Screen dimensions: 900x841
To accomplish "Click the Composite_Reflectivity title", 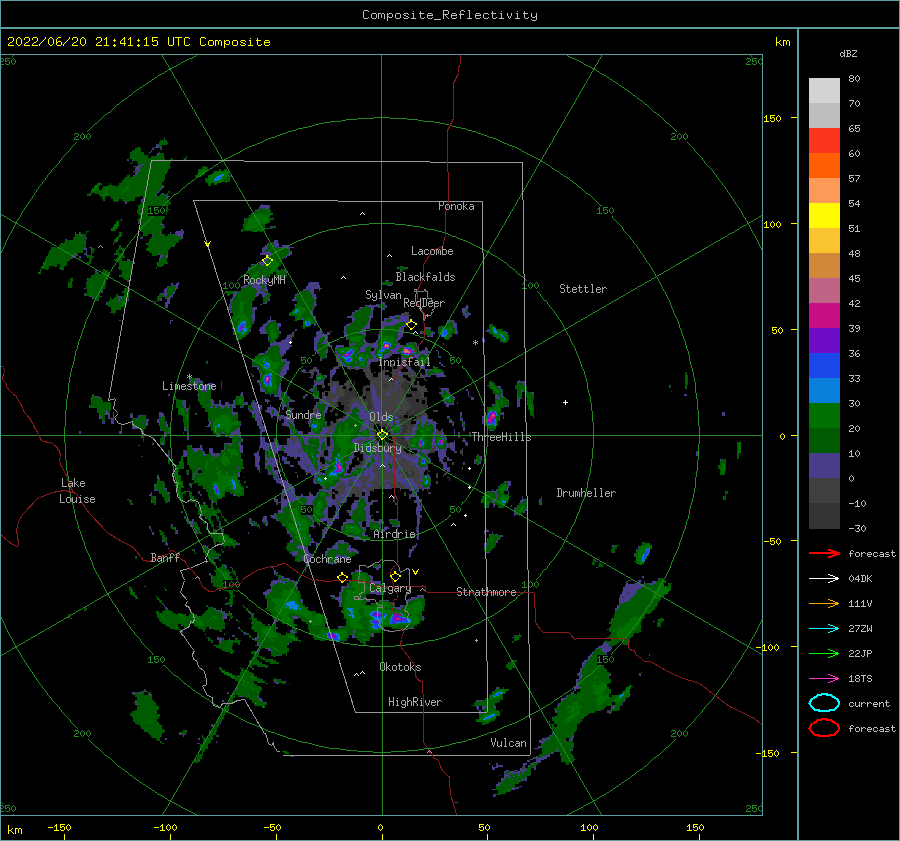I will pos(450,15).
